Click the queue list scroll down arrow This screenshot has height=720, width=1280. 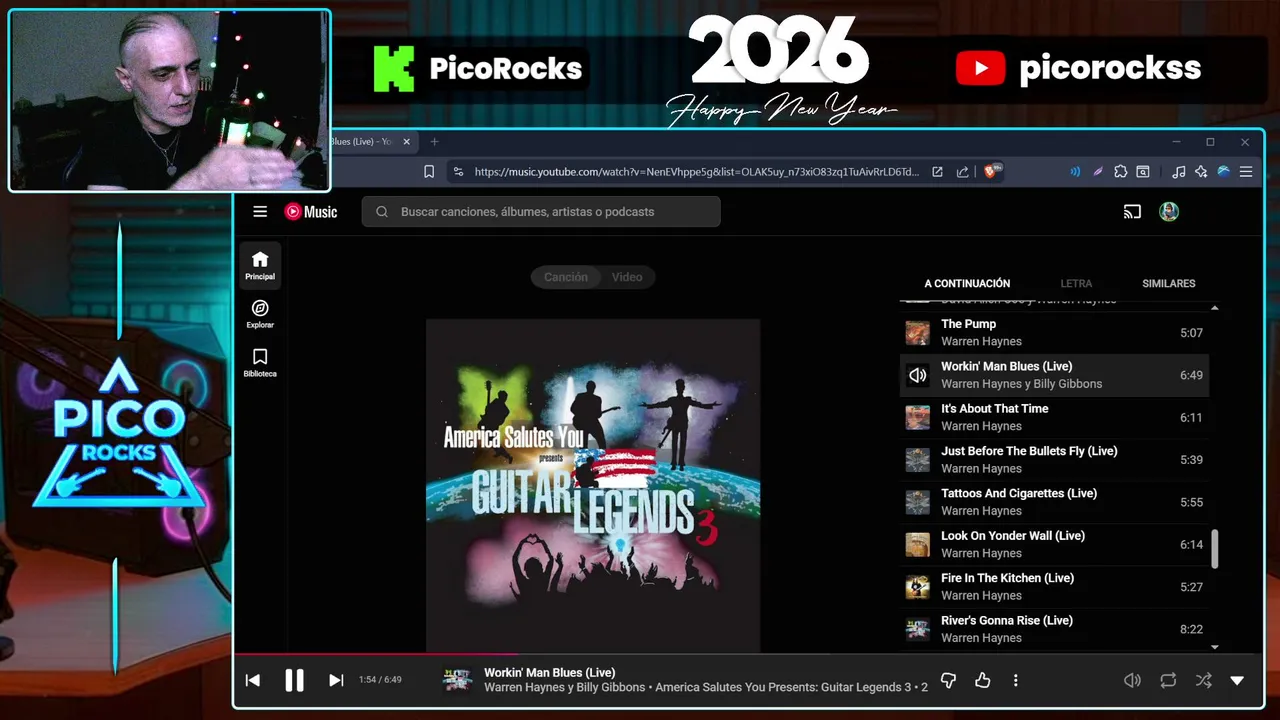pyautogui.click(x=1215, y=647)
